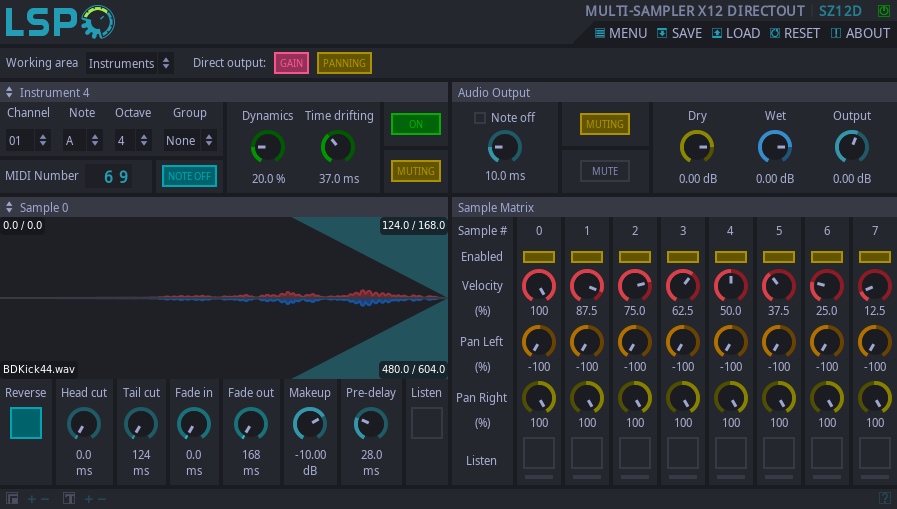Expand the Sample 0 selector
The width and height of the screenshot is (897, 509).
pos(37,207)
